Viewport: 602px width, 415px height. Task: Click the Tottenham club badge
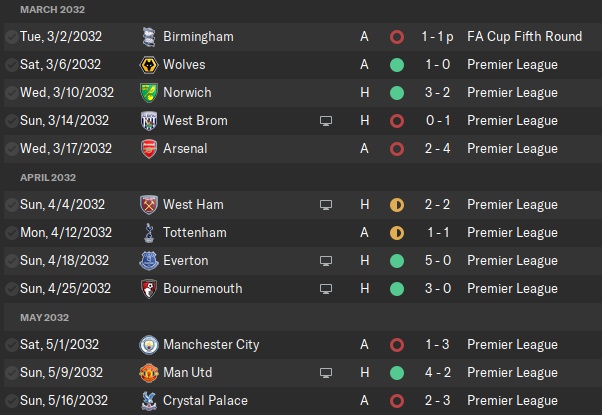pos(149,233)
